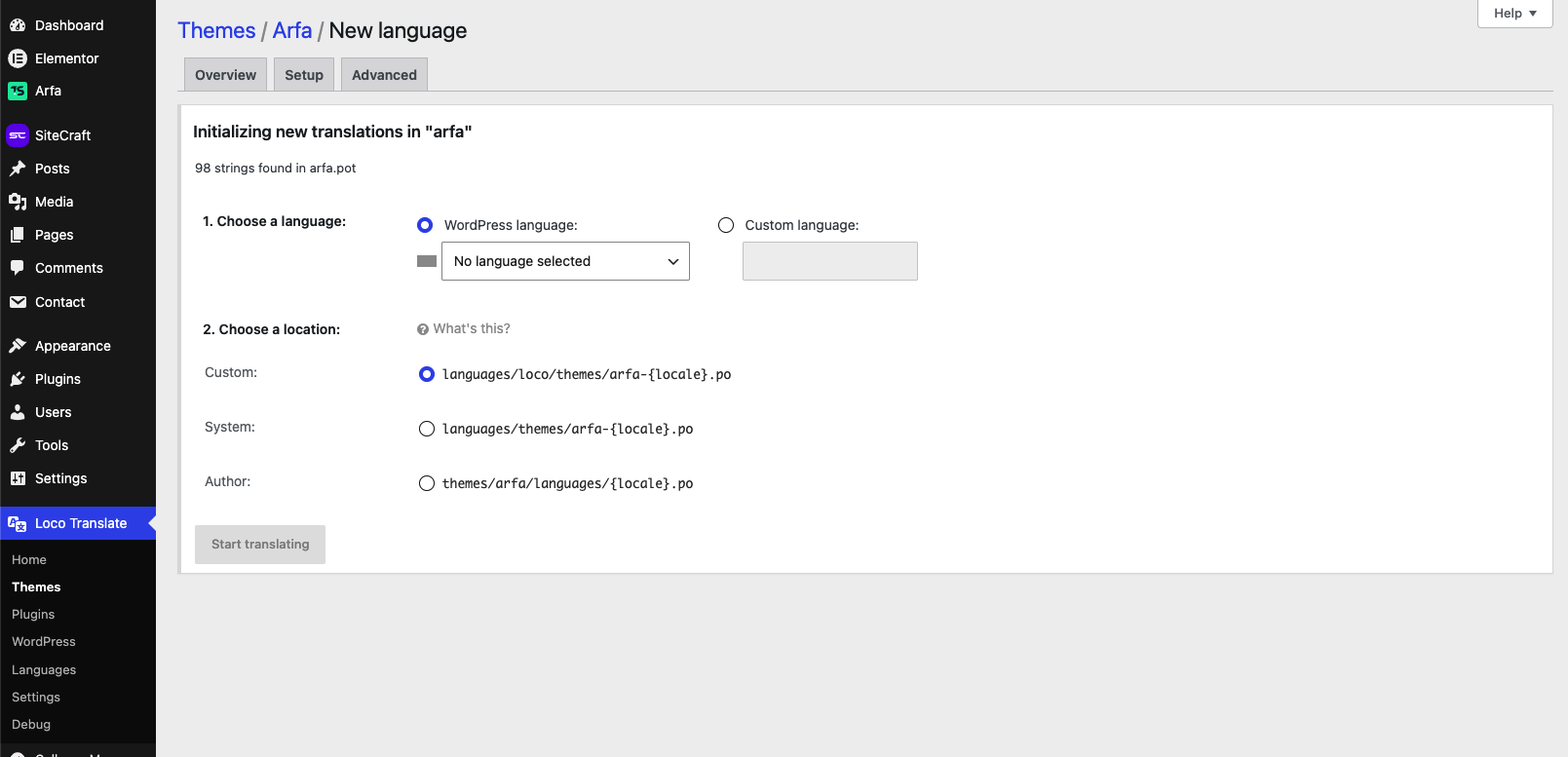Choose the System location languages/themes option
The height and width of the screenshot is (757, 1568).
[x=427, y=429]
